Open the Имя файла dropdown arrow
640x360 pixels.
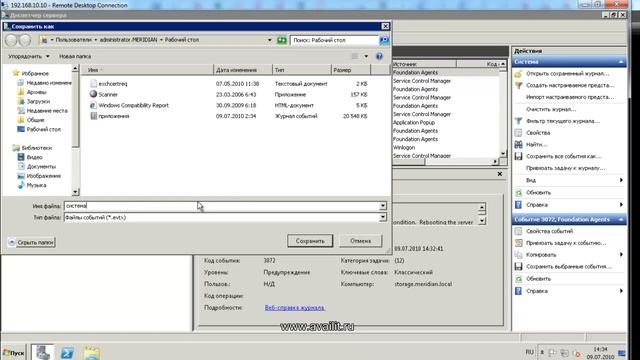coord(383,206)
